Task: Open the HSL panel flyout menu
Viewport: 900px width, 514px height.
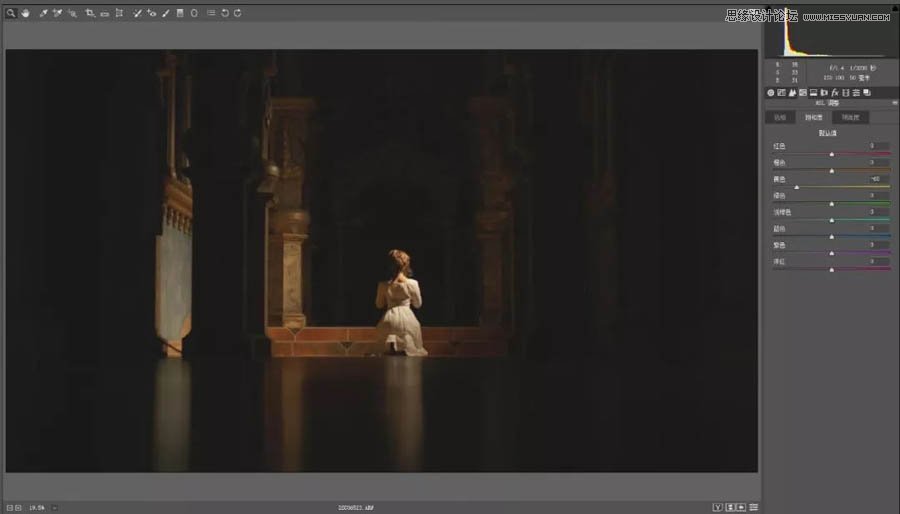Action: [x=895, y=103]
